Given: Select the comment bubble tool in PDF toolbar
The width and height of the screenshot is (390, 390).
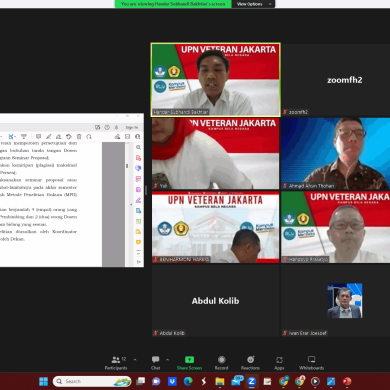Looking at the screenshot, I should click(x=38, y=136).
